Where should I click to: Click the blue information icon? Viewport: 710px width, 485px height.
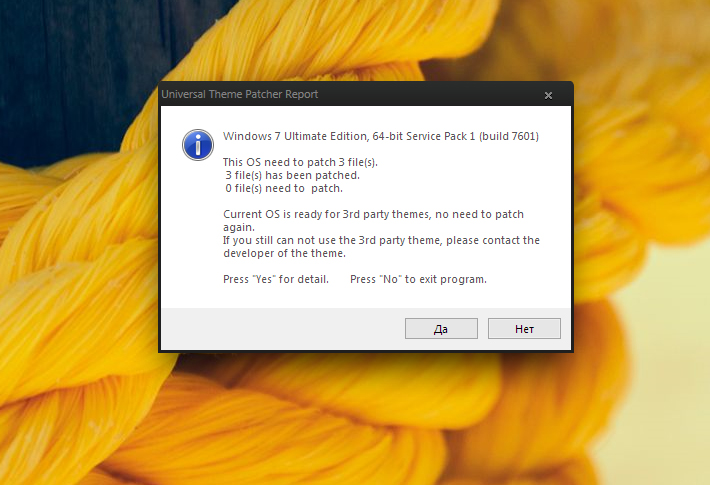198,145
